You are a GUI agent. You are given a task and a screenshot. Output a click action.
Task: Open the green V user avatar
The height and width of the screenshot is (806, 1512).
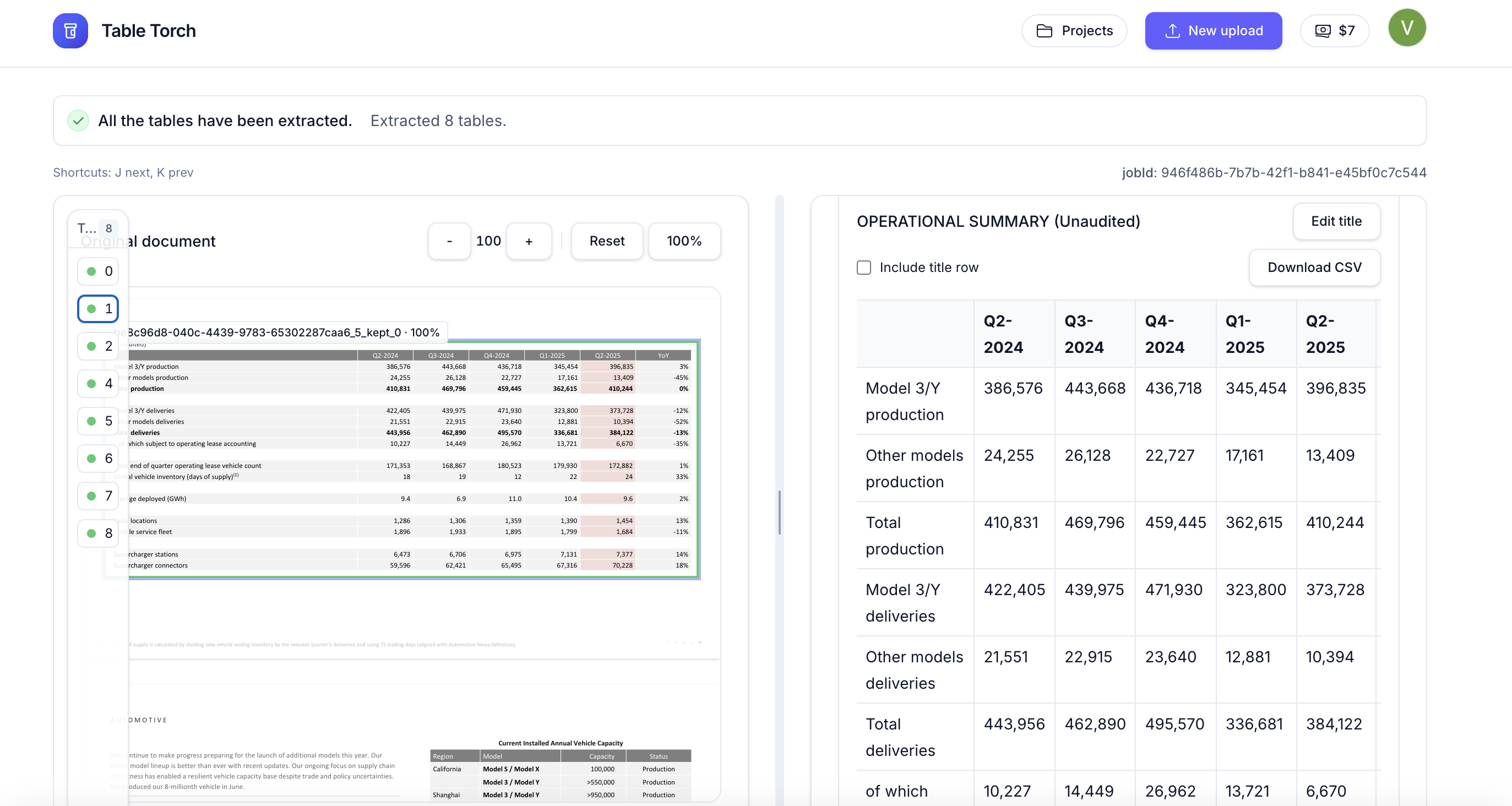coord(1406,28)
